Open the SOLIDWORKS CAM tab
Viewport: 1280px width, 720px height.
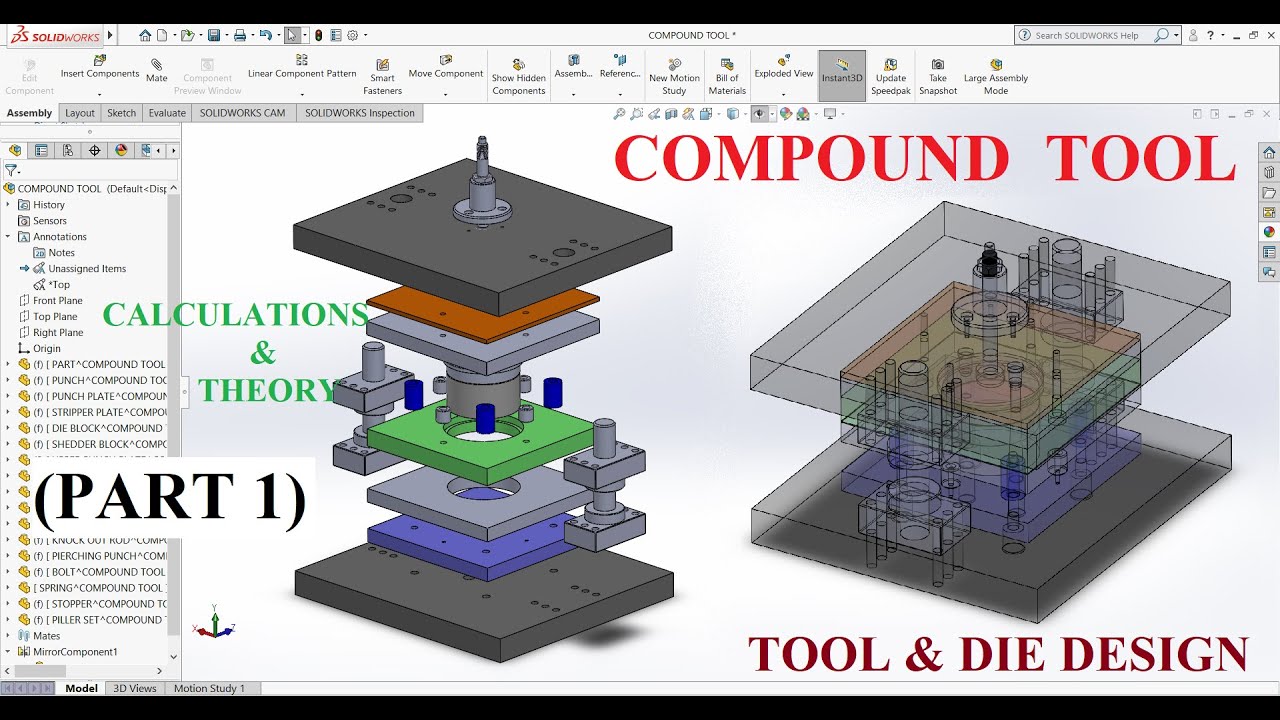point(242,113)
